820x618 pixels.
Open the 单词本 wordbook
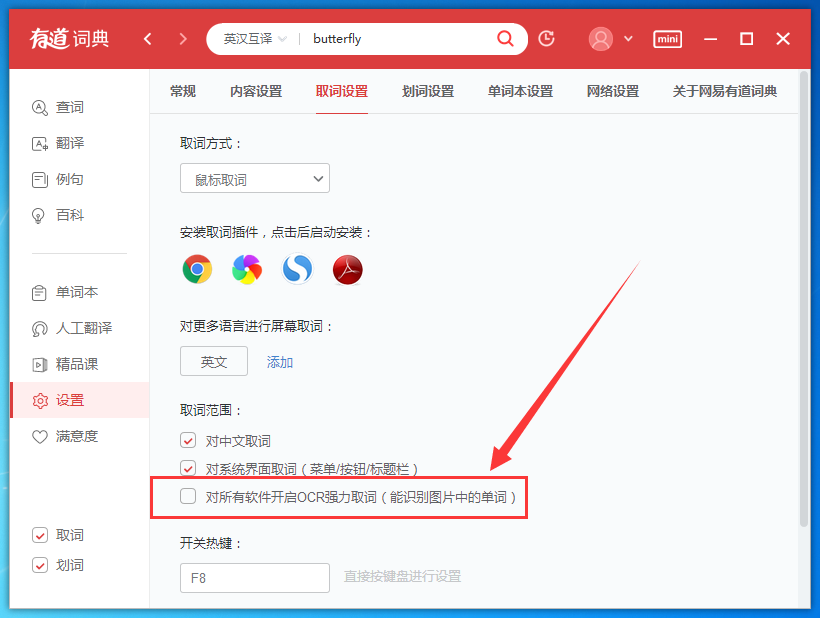pyautogui.click(x=62, y=292)
